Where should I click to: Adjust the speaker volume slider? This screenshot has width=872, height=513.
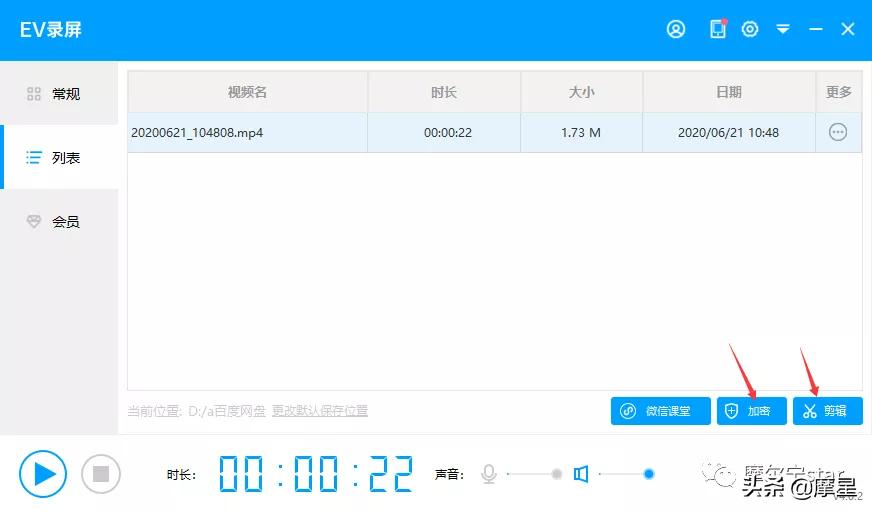626,474
